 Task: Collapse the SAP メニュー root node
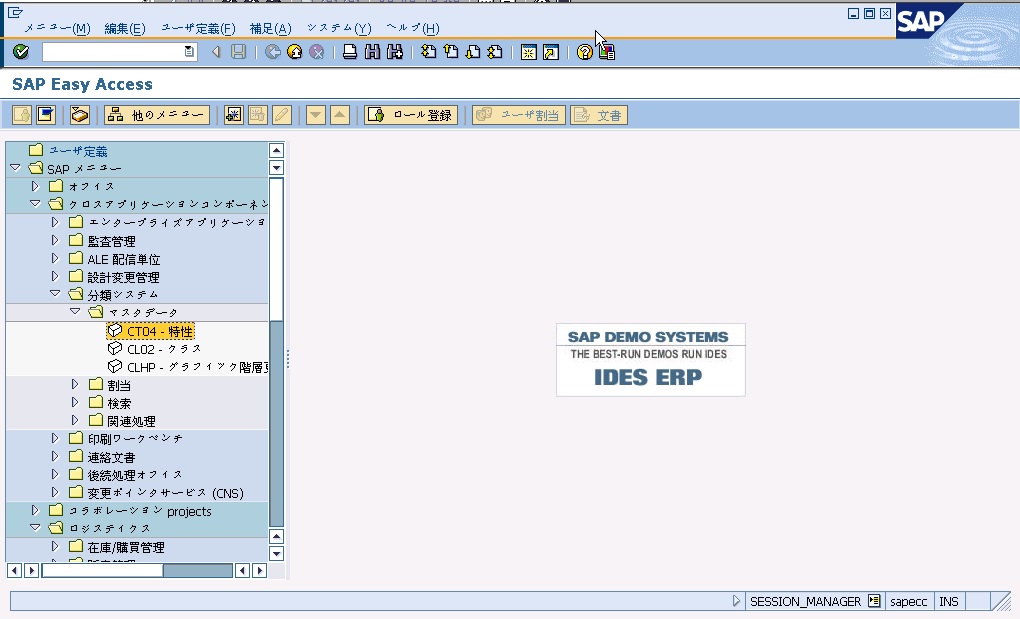(16, 168)
